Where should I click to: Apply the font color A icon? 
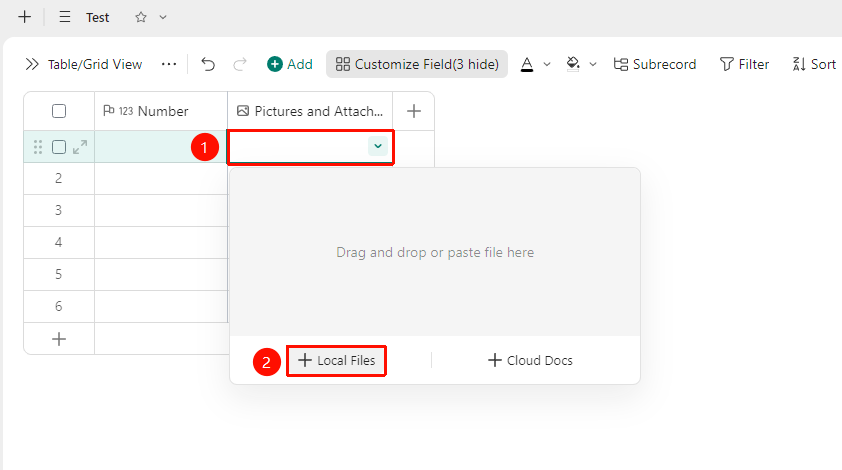[x=527, y=64]
